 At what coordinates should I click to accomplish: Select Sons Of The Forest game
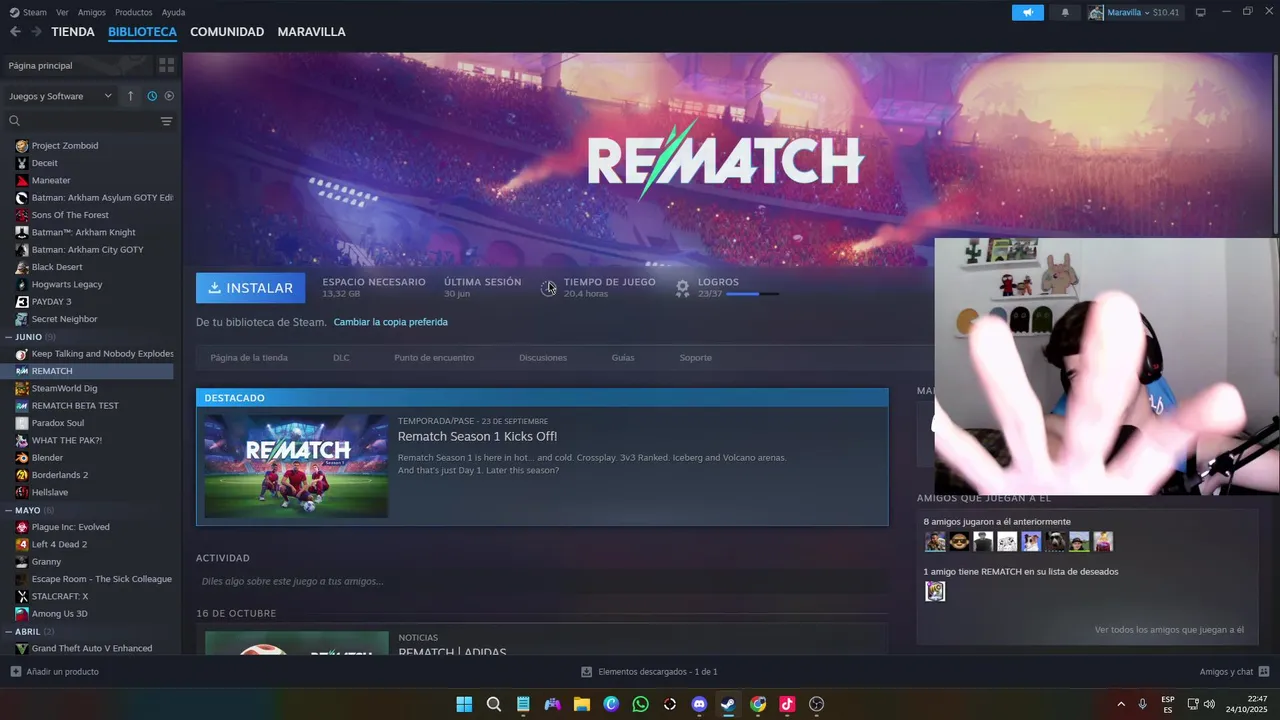[70, 215]
